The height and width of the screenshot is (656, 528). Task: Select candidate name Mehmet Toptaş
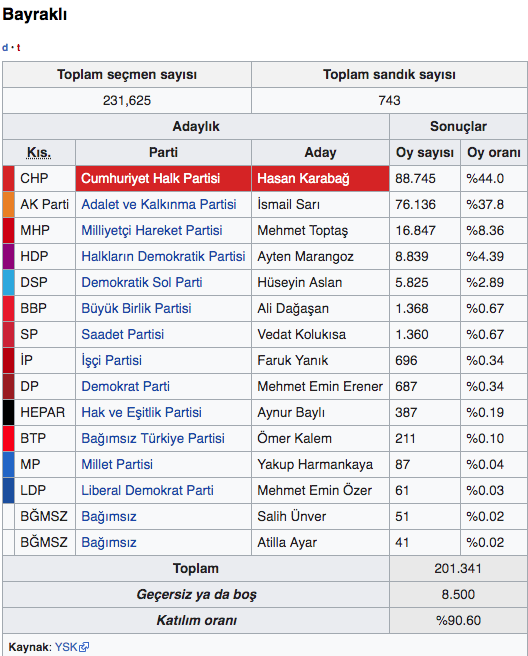[302, 231]
